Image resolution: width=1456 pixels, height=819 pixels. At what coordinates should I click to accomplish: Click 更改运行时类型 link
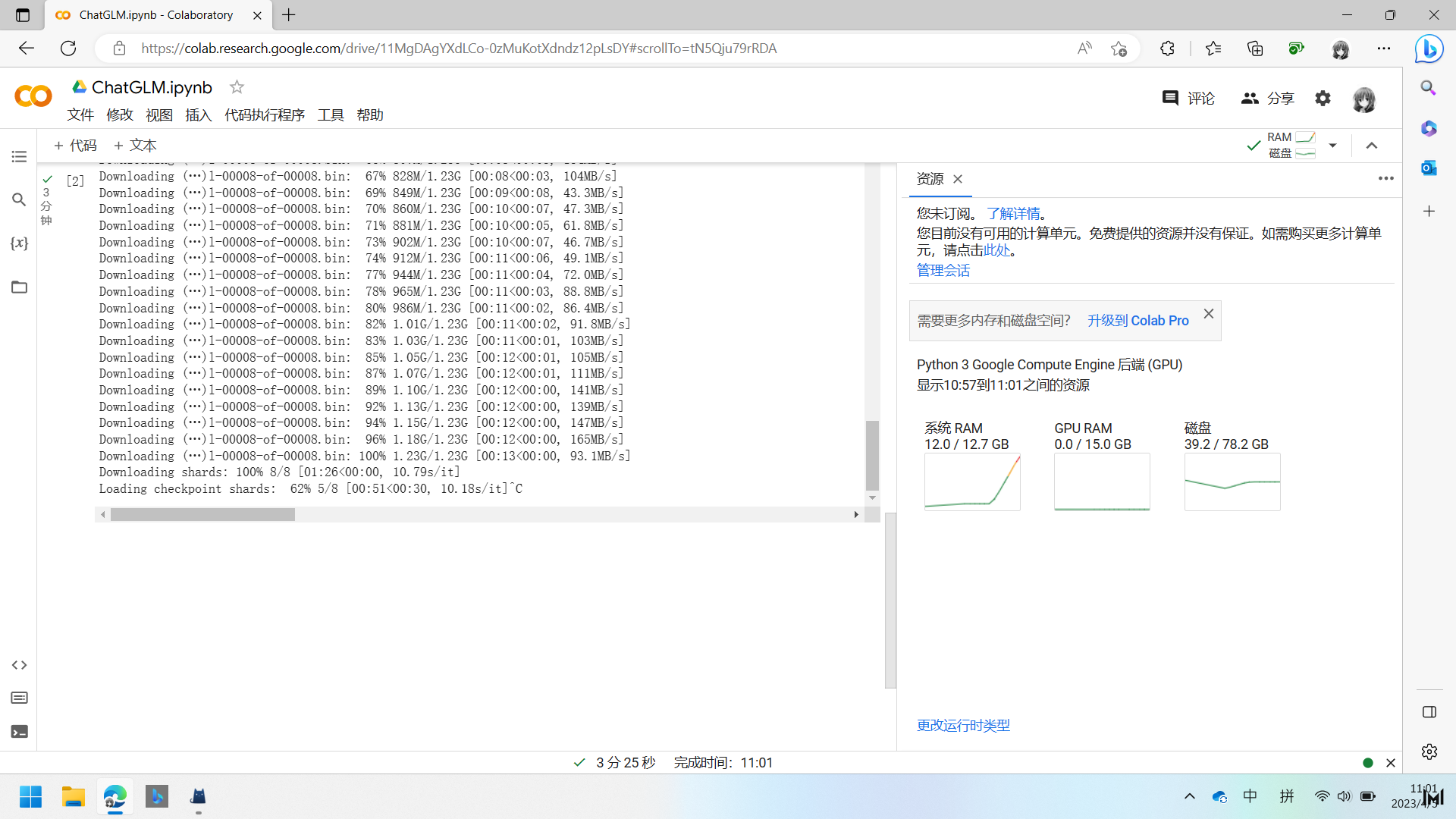(x=963, y=726)
